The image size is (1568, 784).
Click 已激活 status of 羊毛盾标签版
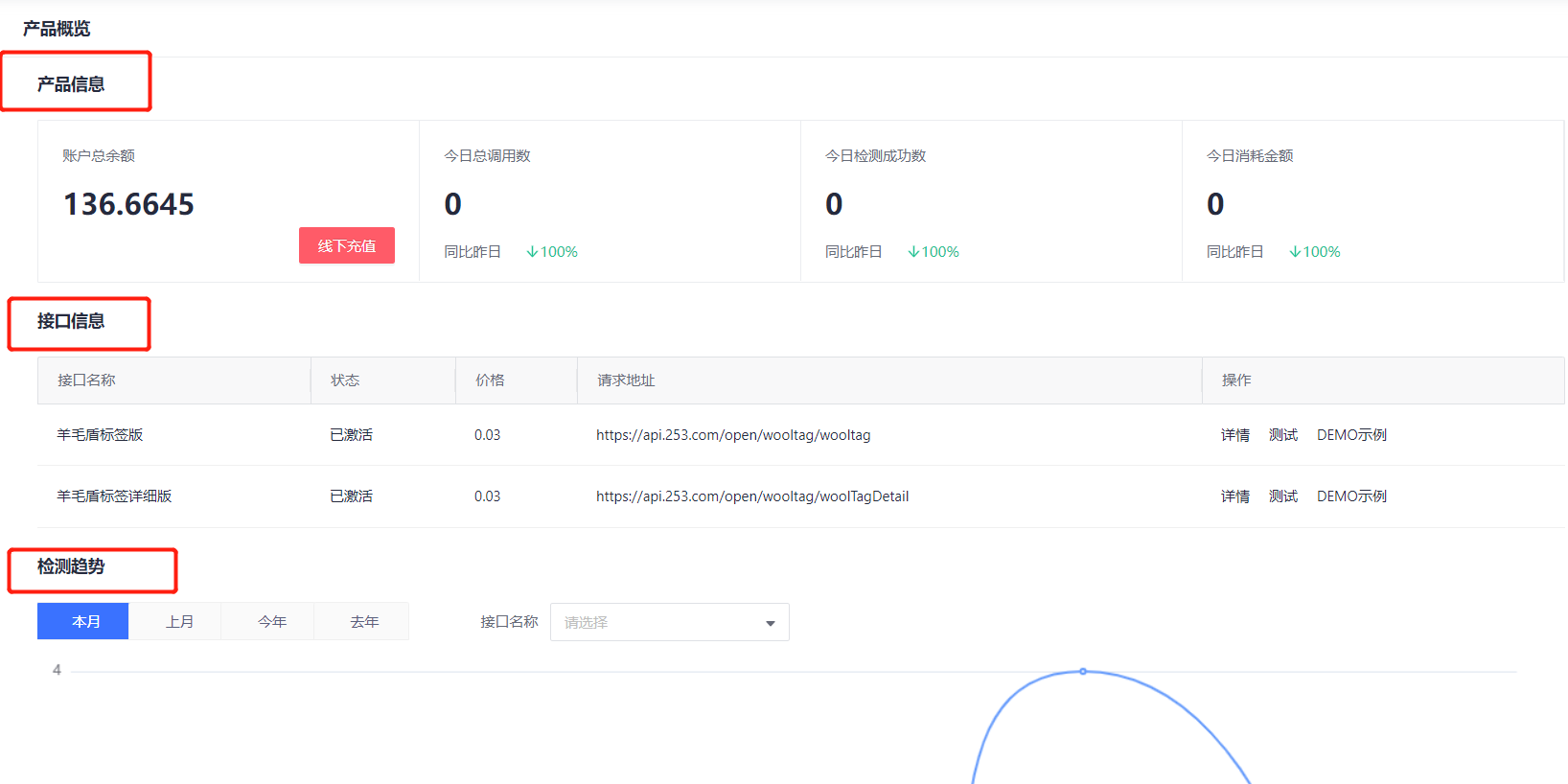click(x=351, y=435)
